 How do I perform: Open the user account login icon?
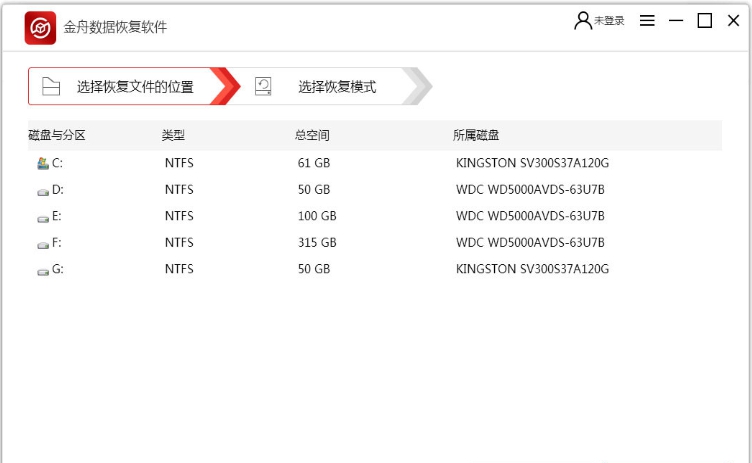(583, 21)
